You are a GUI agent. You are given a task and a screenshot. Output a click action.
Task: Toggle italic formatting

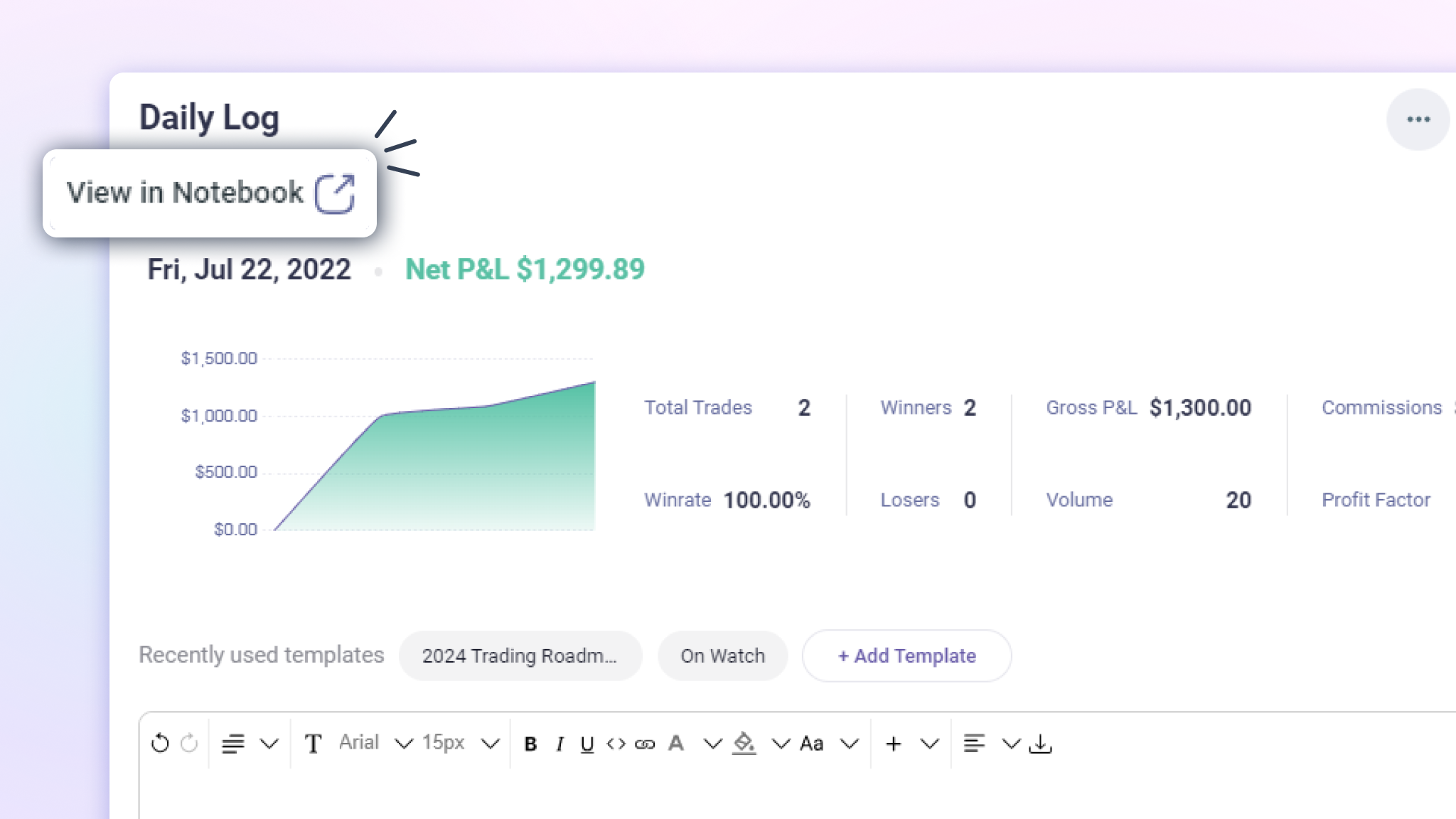pos(560,744)
